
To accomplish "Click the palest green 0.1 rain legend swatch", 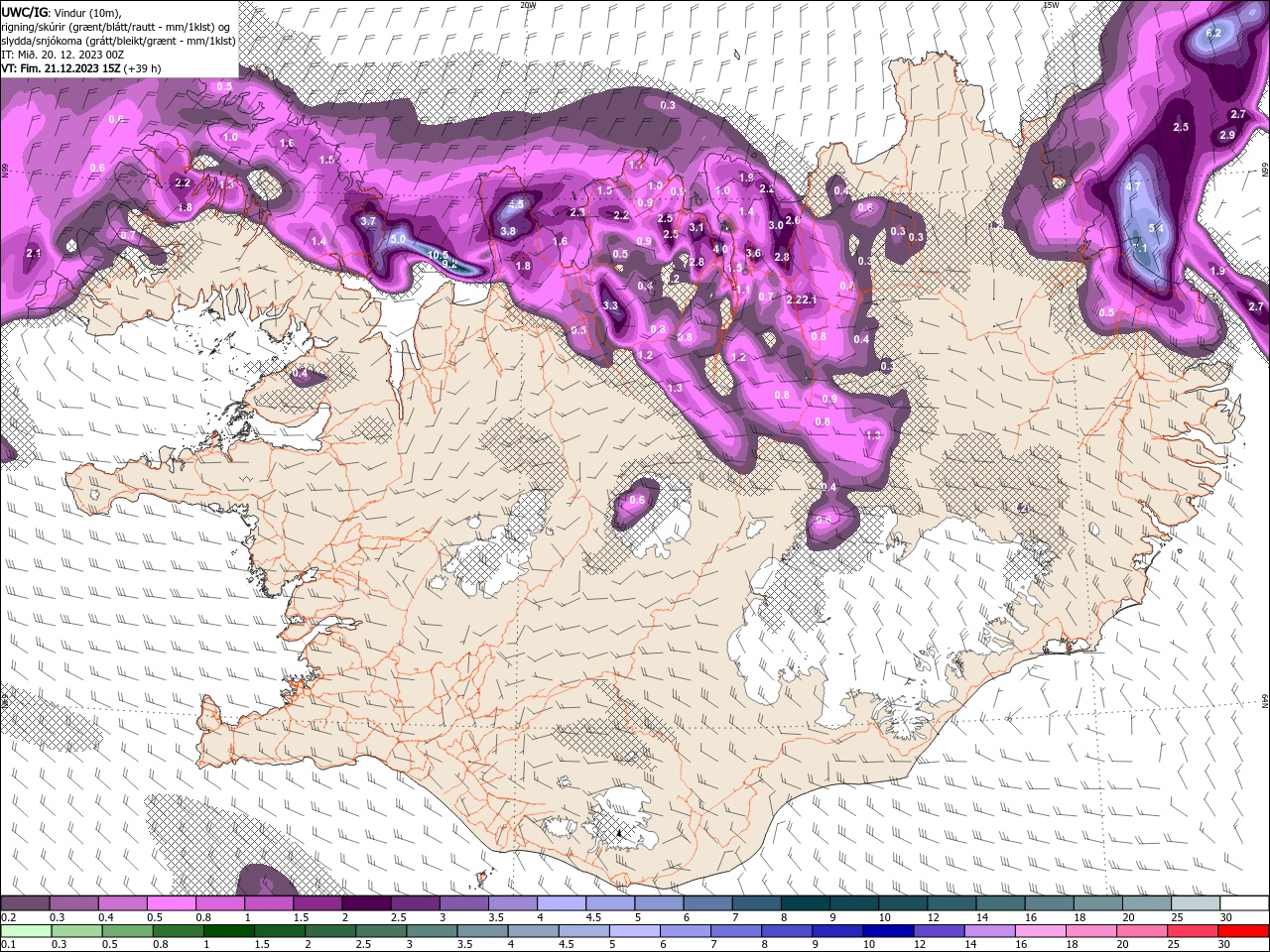I will pos(25,931).
